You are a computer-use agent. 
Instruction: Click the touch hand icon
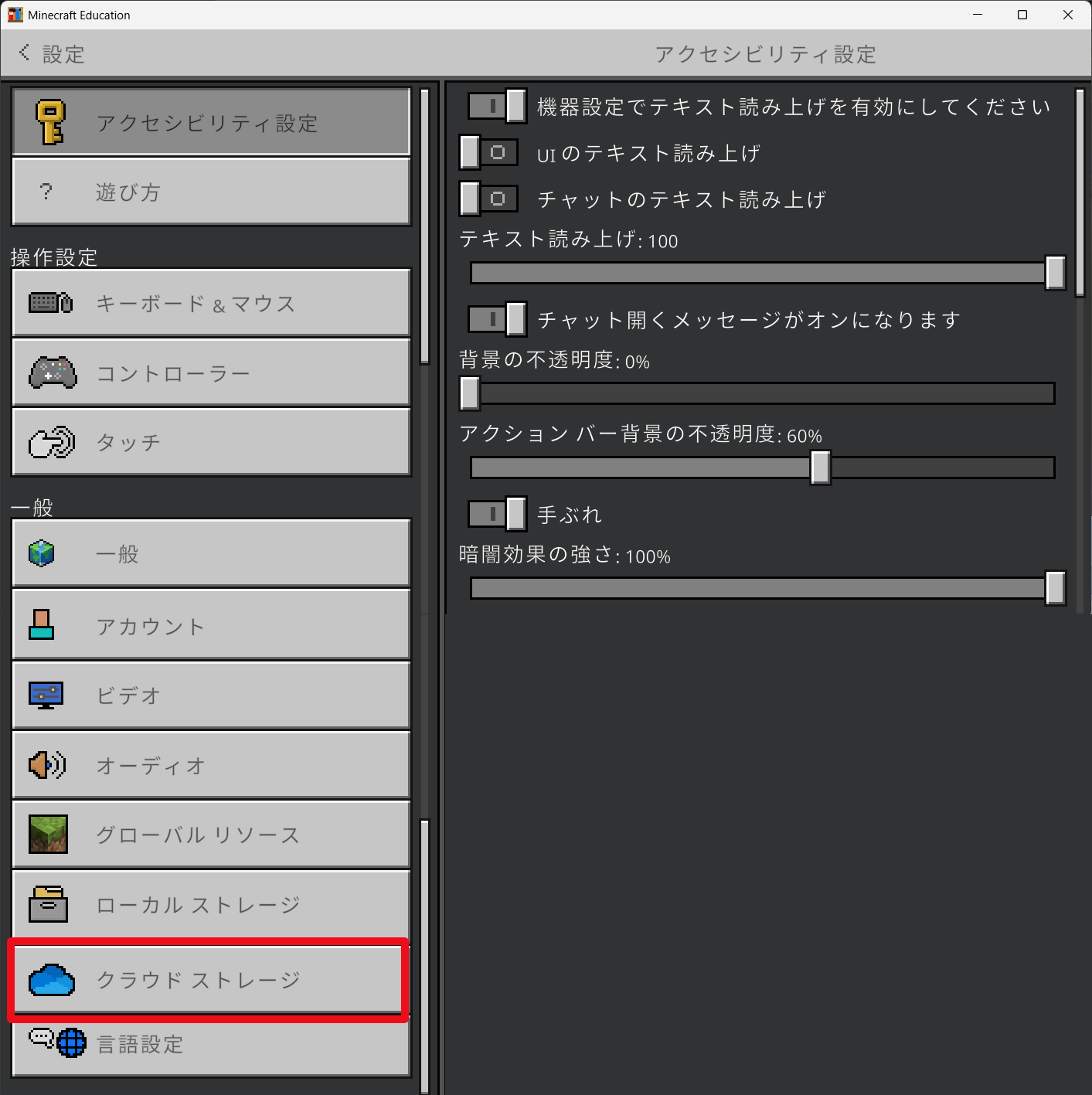coord(52,442)
